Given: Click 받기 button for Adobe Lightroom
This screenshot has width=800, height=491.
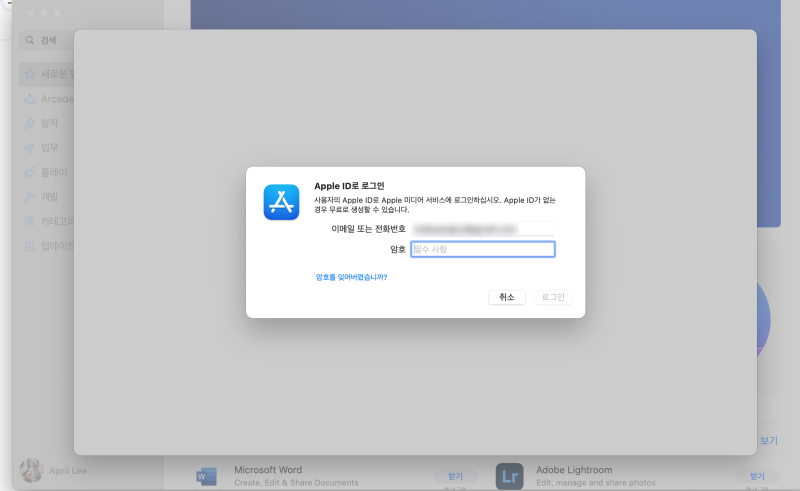Looking at the screenshot, I should point(757,476).
